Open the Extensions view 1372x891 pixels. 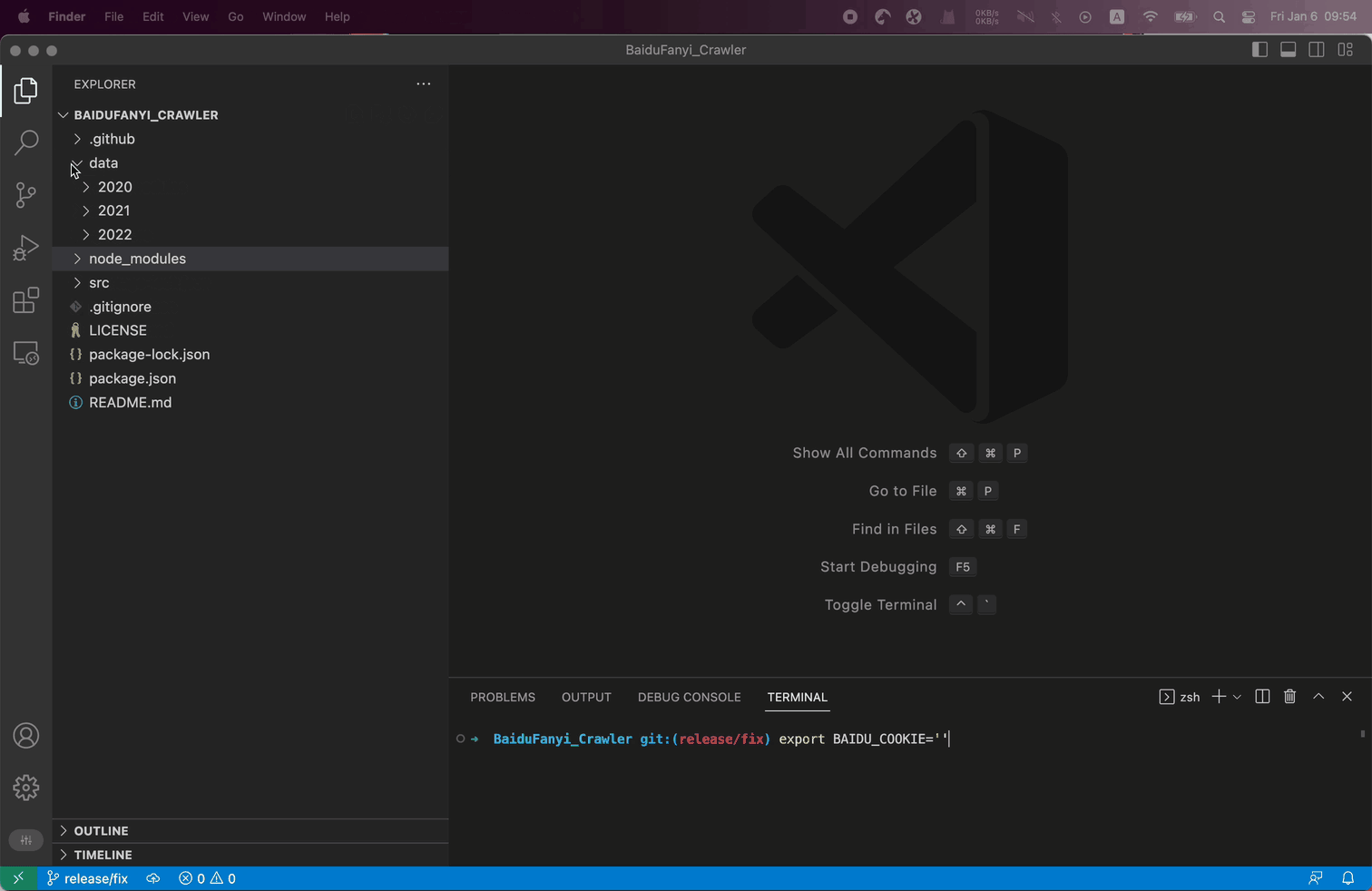tap(26, 300)
